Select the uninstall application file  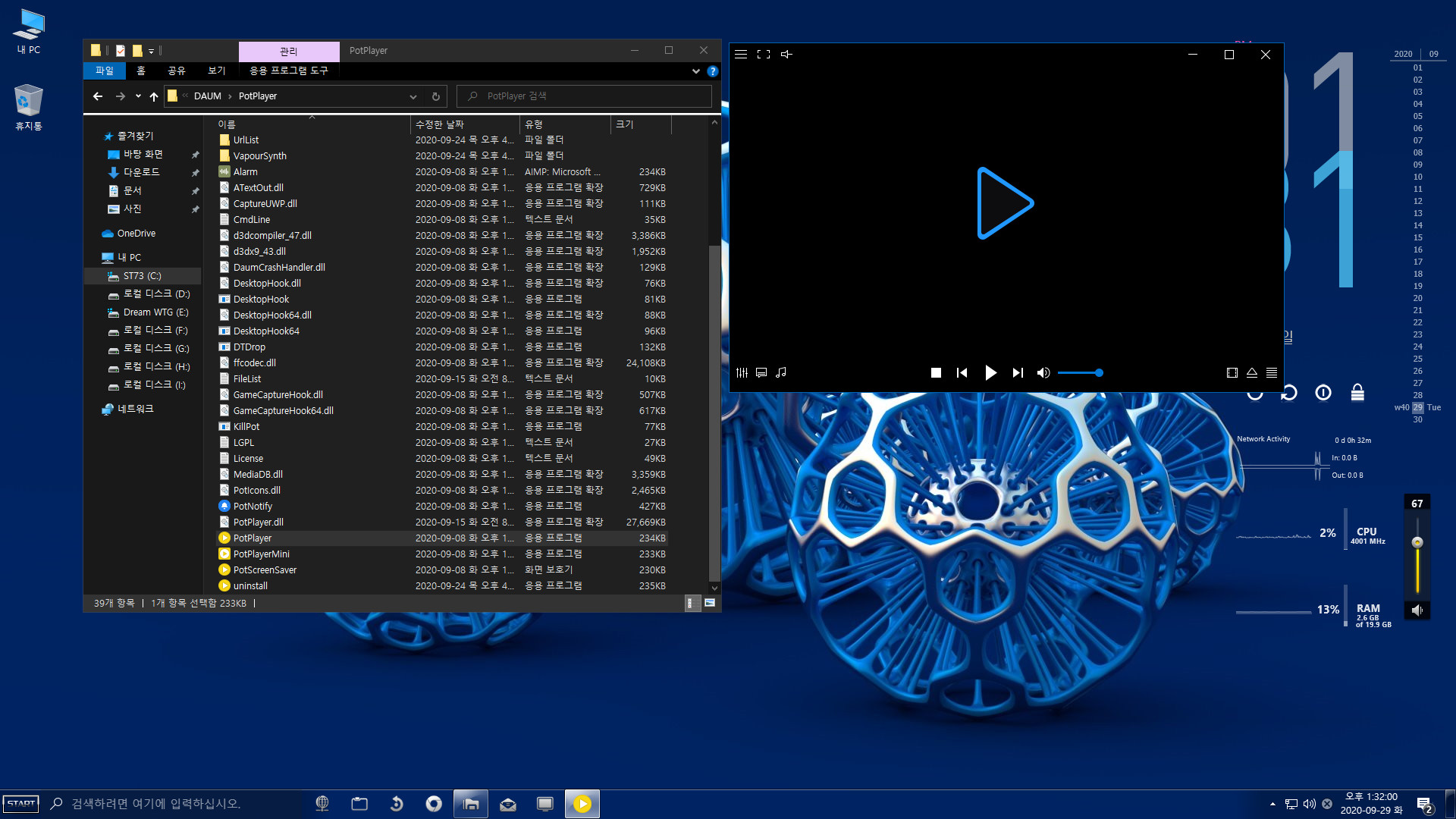pyautogui.click(x=443, y=586)
